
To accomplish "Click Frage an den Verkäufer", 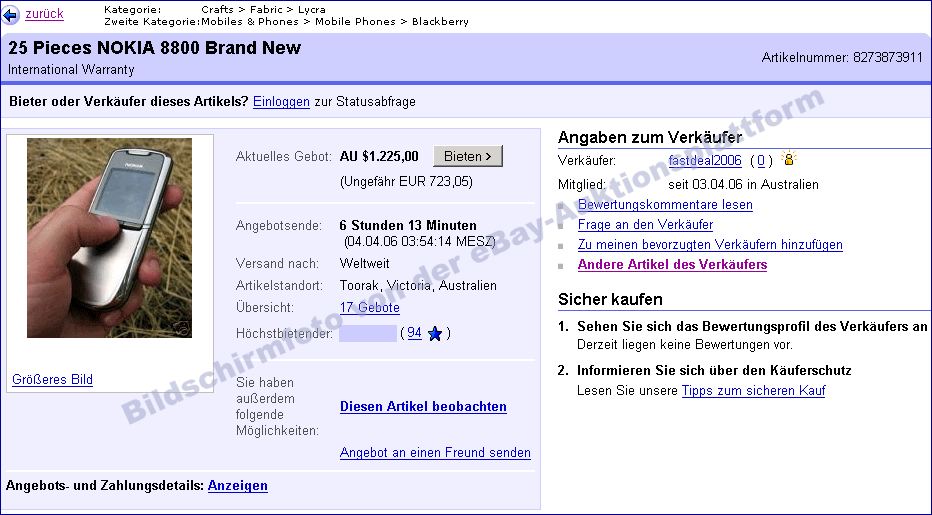I will (646, 225).
